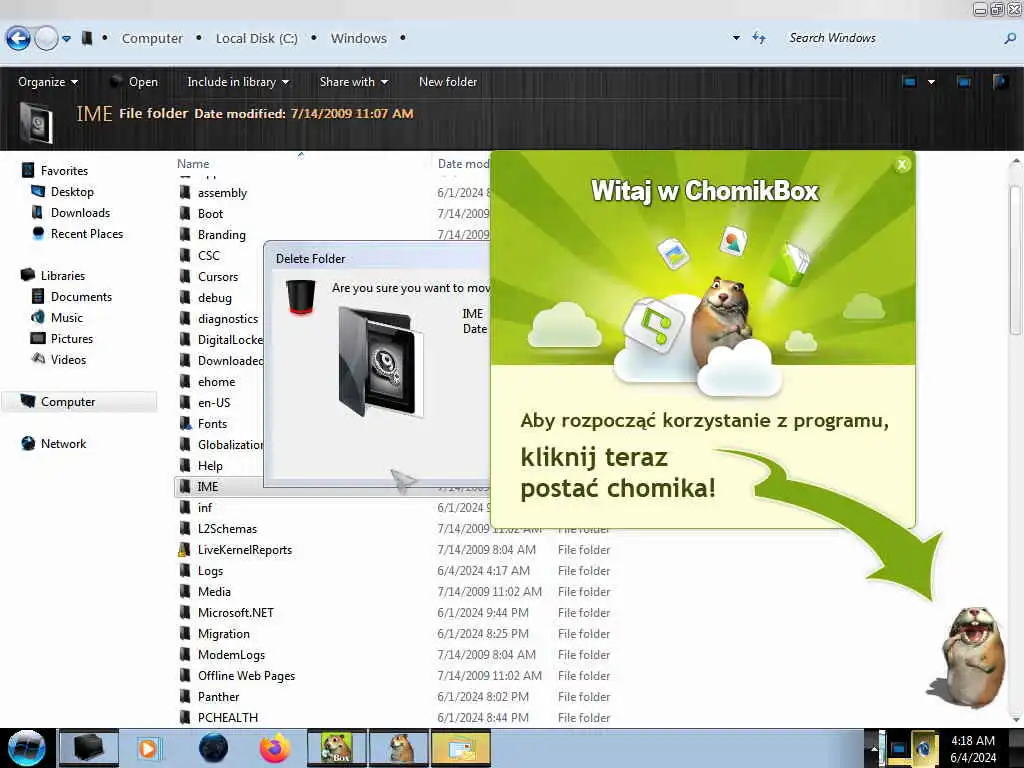Select the ehome folder
The height and width of the screenshot is (768, 1024).
[x=216, y=381]
